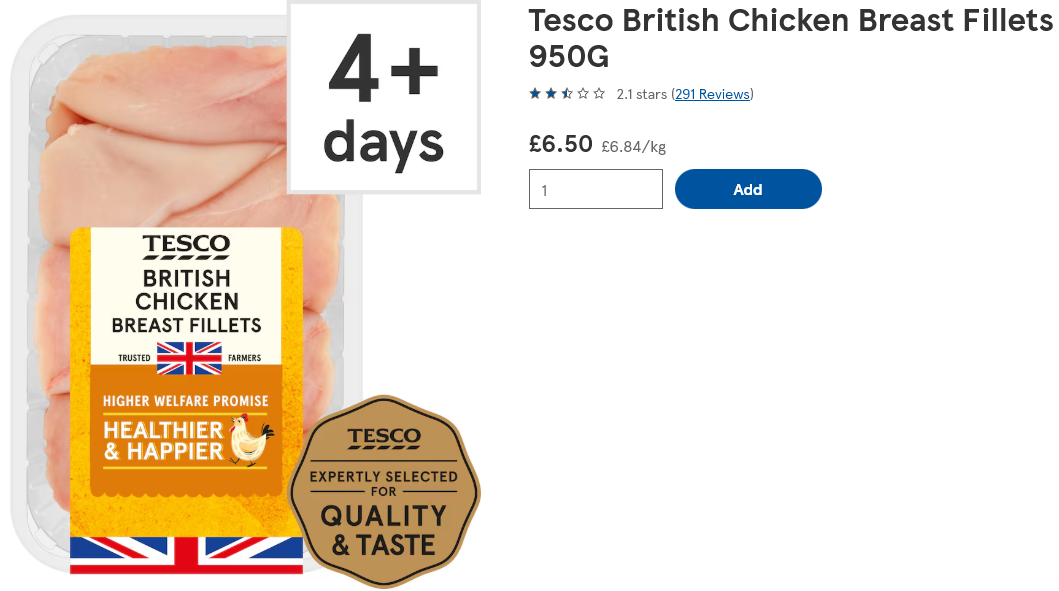Click the 'Healthier & Happier' label text
This screenshot has height=591, width=1059.
pos(164,440)
